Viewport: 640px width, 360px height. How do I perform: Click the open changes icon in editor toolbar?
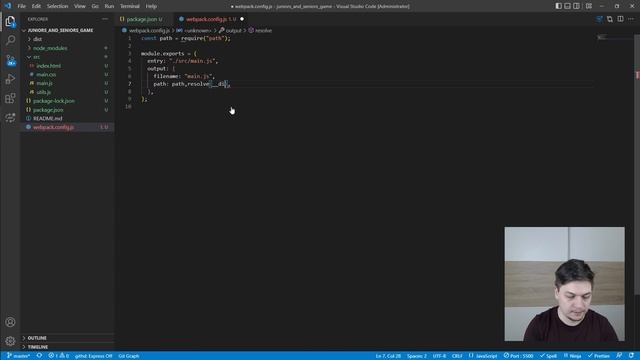click(x=610, y=19)
